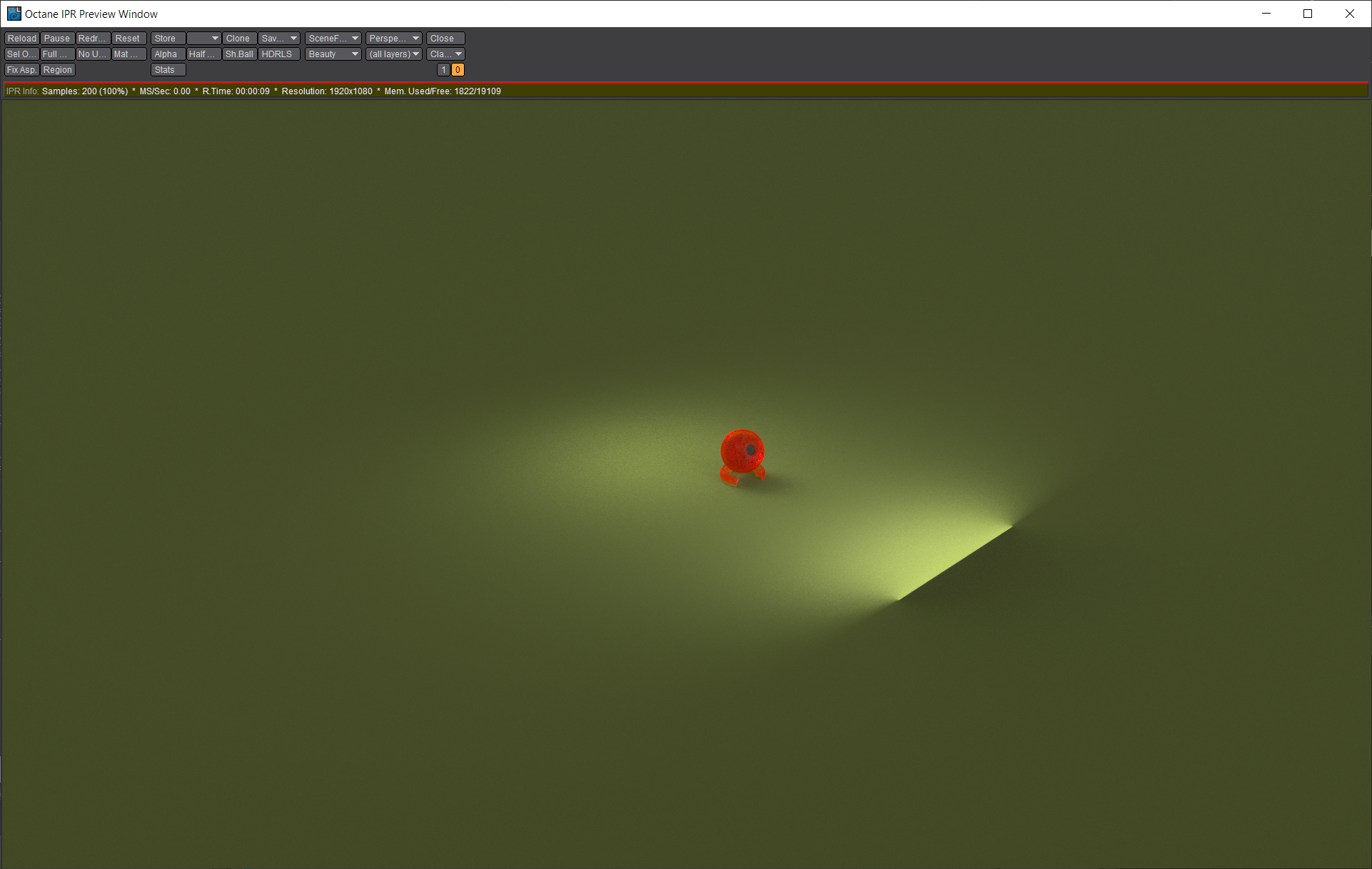Show render Stats
Screen dimensions: 1372x869
tap(168, 70)
